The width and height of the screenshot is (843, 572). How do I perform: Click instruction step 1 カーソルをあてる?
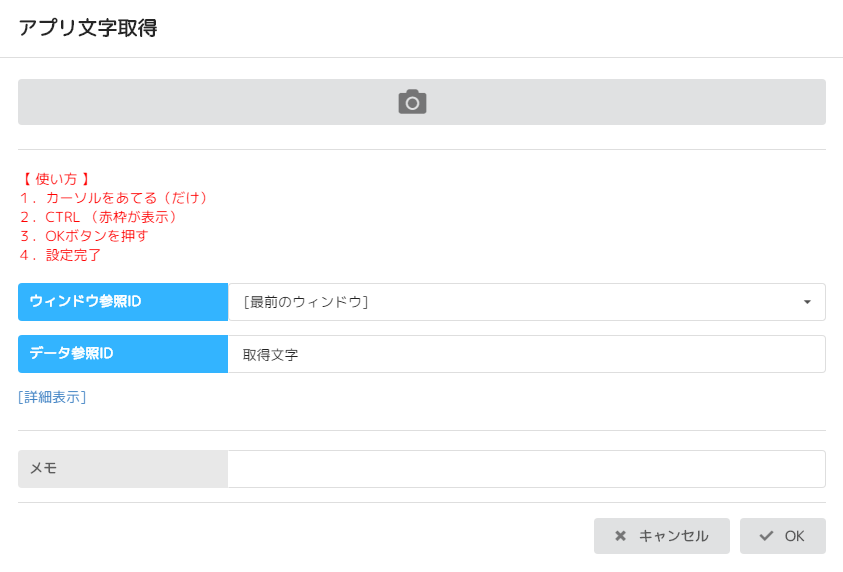click(113, 198)
